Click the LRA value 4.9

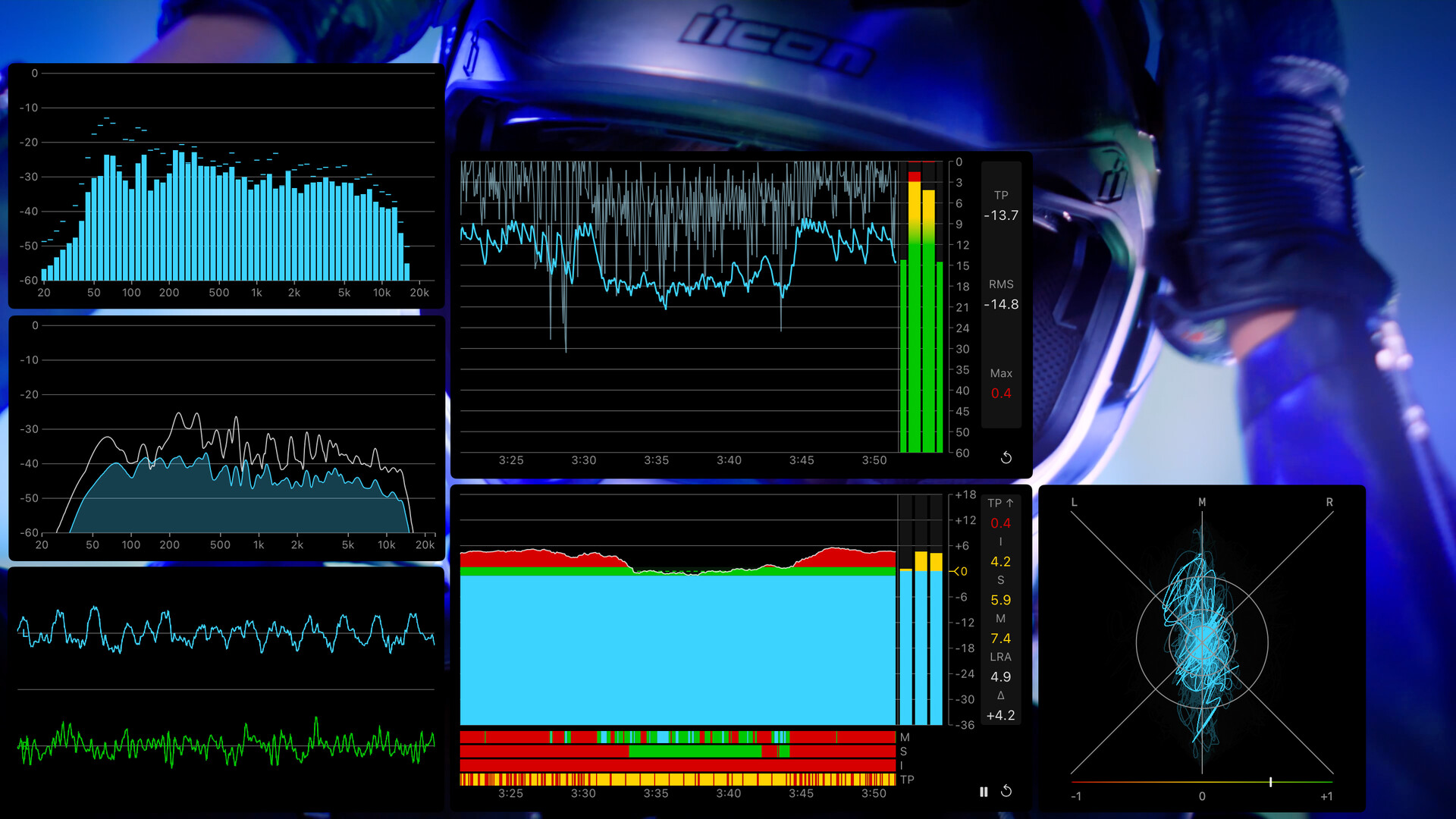click(x=1000, y=676)
